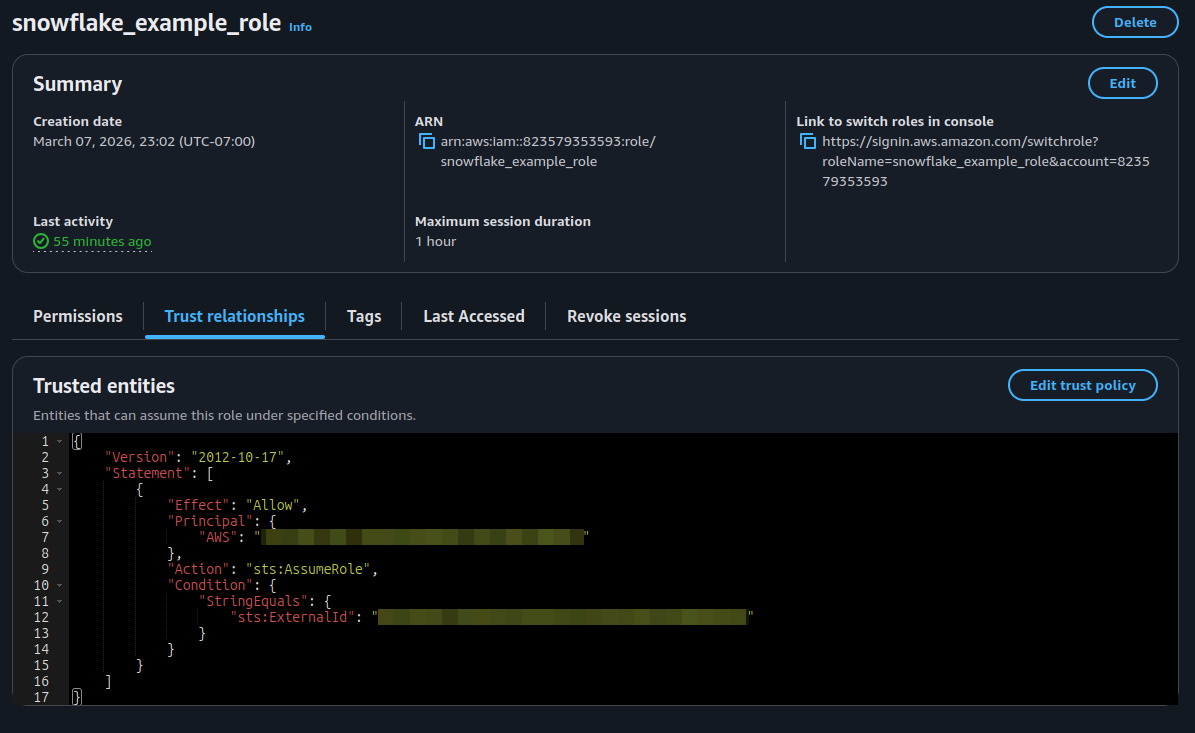Click the "Action" key on line 9
Viewport: 1195px width, 733px height.
point(198,569)
